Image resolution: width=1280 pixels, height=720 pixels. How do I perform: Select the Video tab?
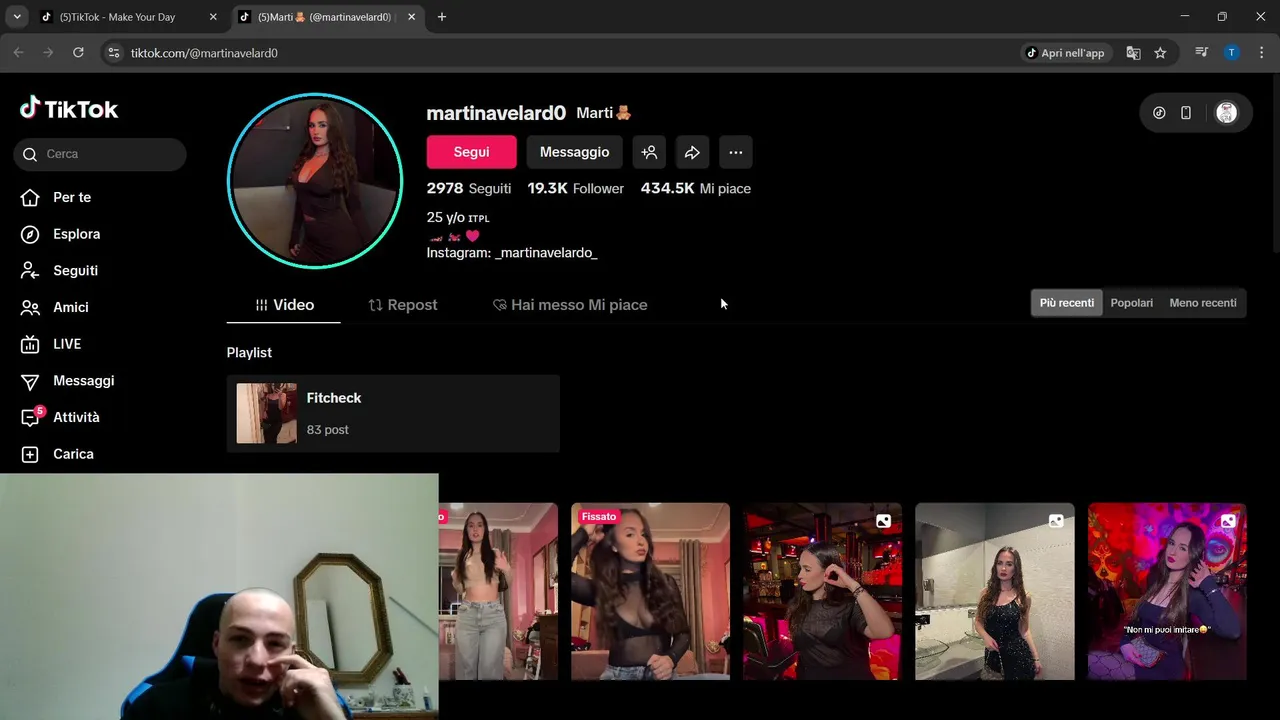[x=284, y=305]
